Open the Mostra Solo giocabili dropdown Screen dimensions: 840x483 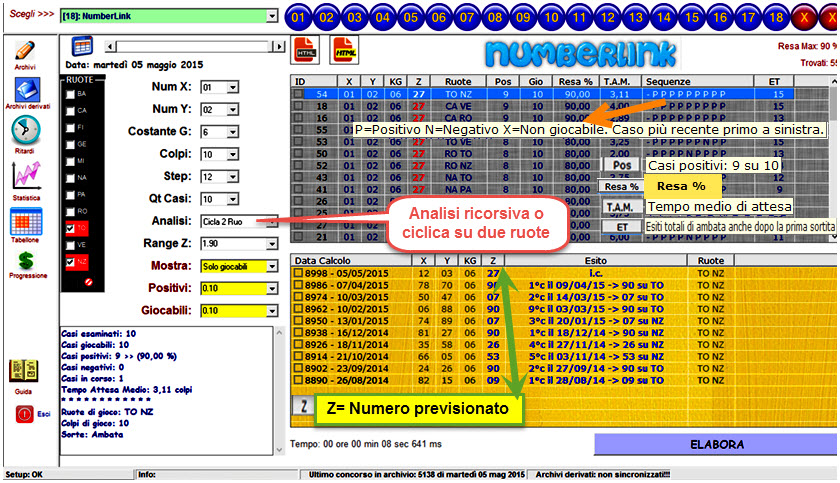(272, 266)
